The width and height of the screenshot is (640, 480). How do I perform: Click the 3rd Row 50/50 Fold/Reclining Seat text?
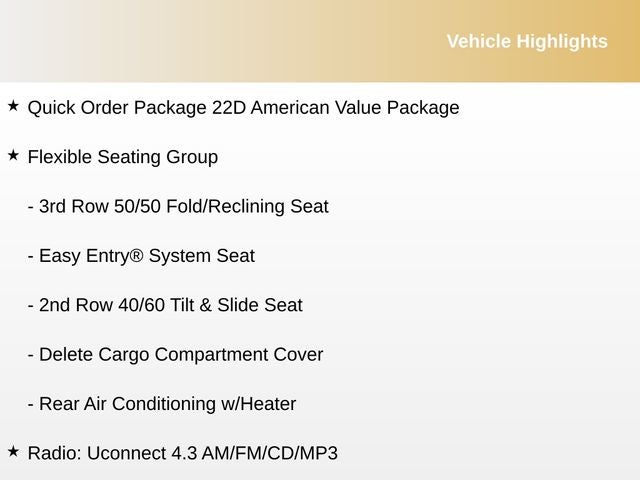pos(183,207)
